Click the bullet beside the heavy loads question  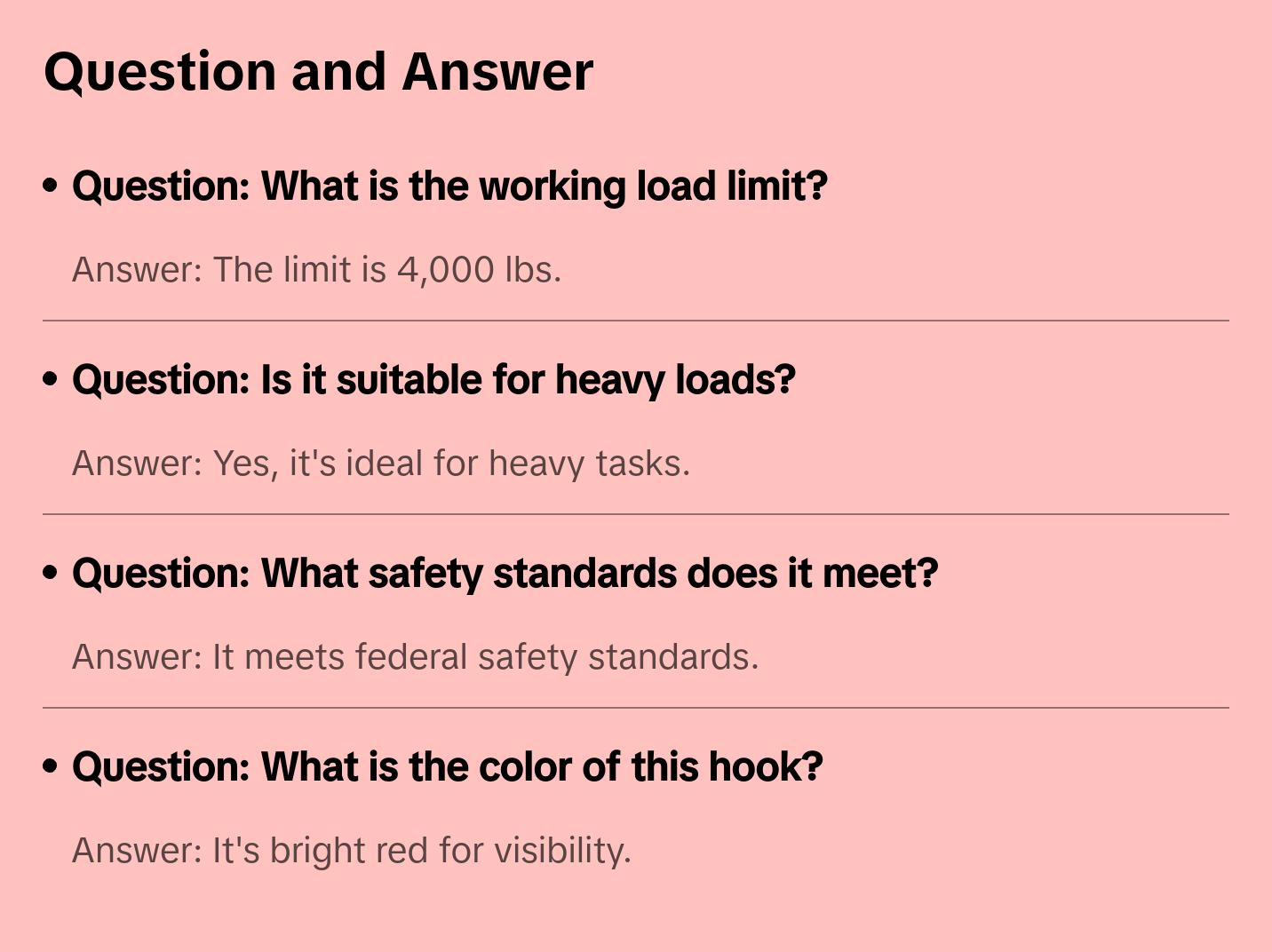point(51,379)
